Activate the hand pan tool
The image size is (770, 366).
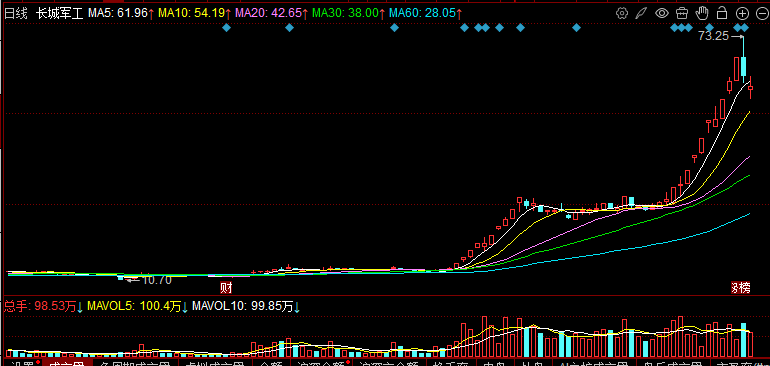click(x=703, y=13)
